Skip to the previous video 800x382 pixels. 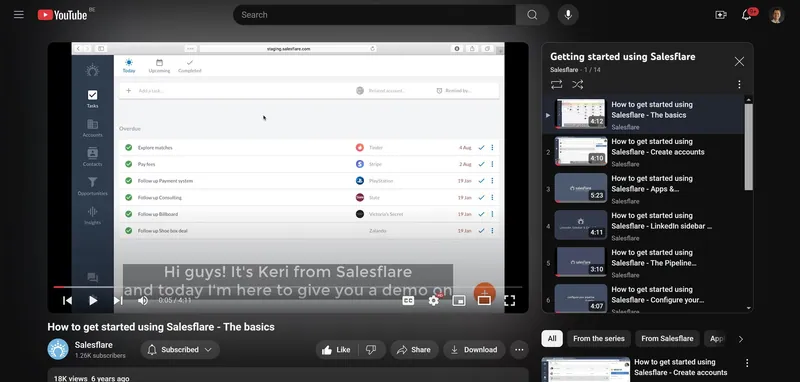coord(67,300)
